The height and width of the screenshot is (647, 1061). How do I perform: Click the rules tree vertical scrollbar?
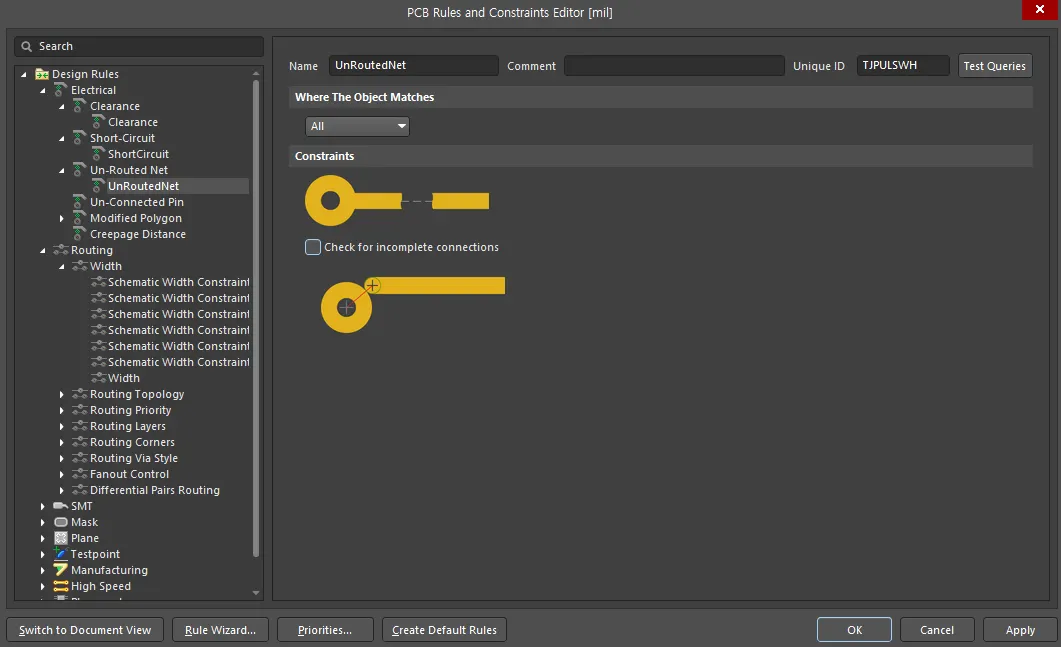(x=256, y=318)
